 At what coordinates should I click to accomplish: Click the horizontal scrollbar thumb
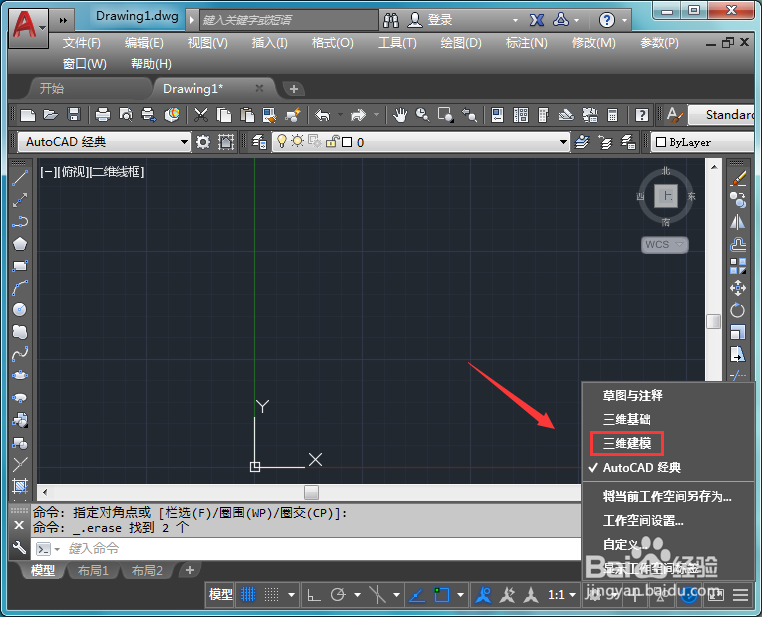[311, 492]
